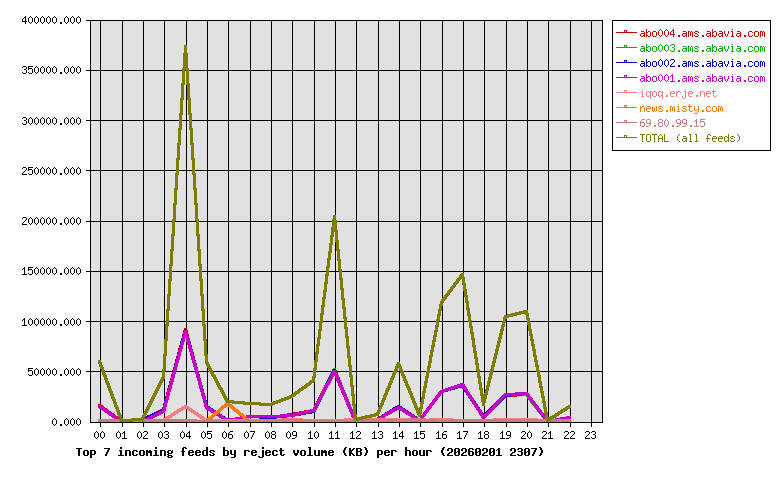Viewport: 780px width, 480px height.
Task: Click the orange news.misty.com peak at hour 06
Action: [228, 404]
